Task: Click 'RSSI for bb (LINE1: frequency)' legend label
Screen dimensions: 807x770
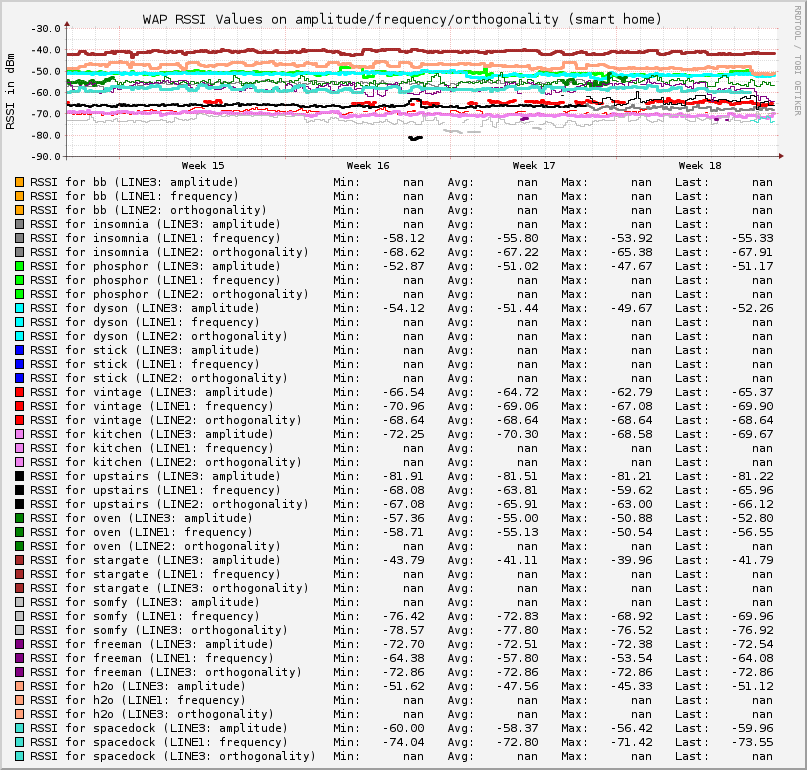Action: 135,196
